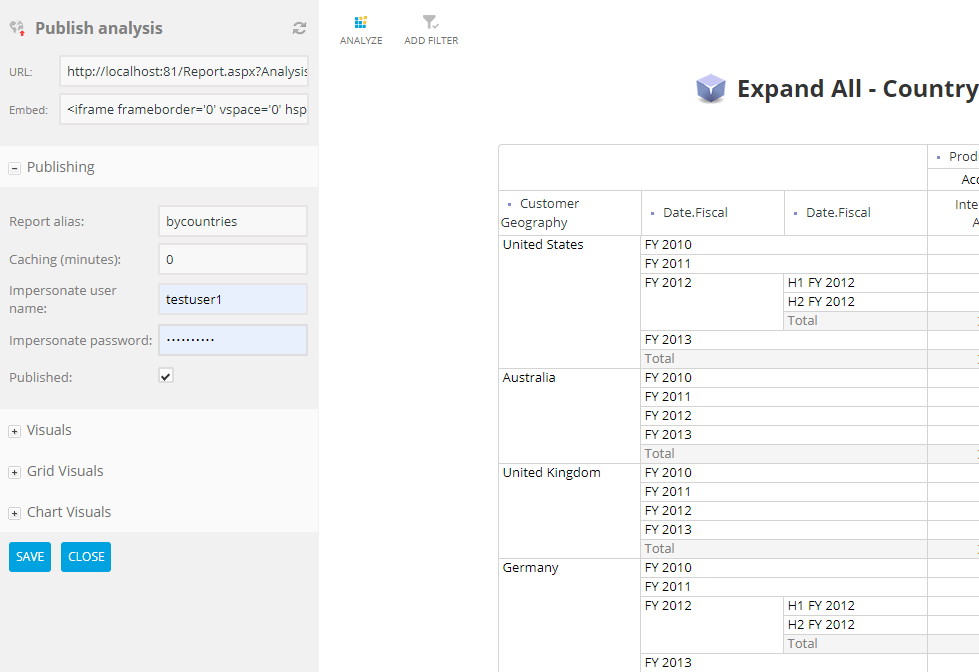
Task: Open the first Date.Fiscal column menu icon
Action: pyautogui.click(x=651, y=212)
